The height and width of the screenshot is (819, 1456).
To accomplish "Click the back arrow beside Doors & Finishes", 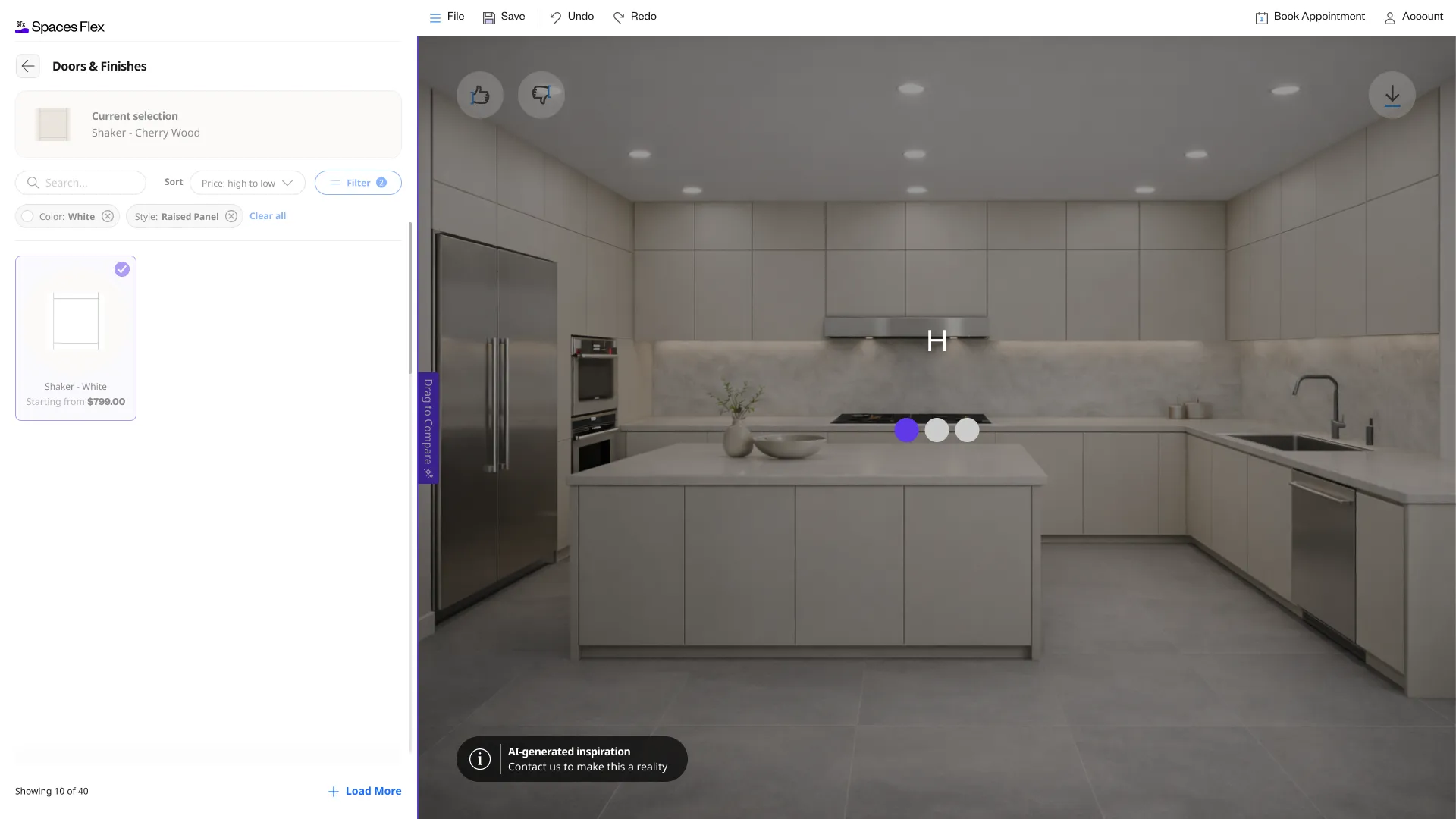I will point(28,66).
